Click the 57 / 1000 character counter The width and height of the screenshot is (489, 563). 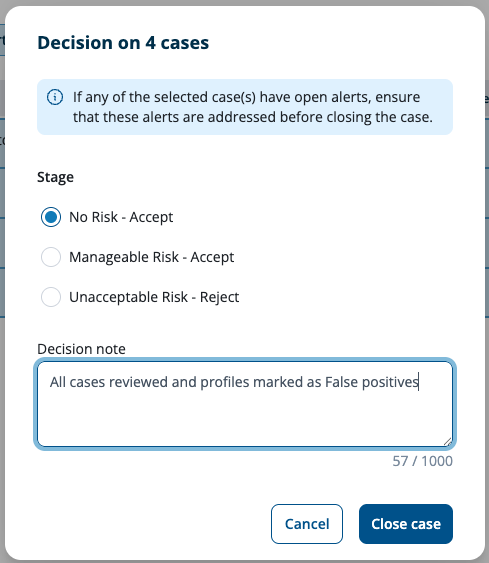pyautogui.click(x=422, y=461)
